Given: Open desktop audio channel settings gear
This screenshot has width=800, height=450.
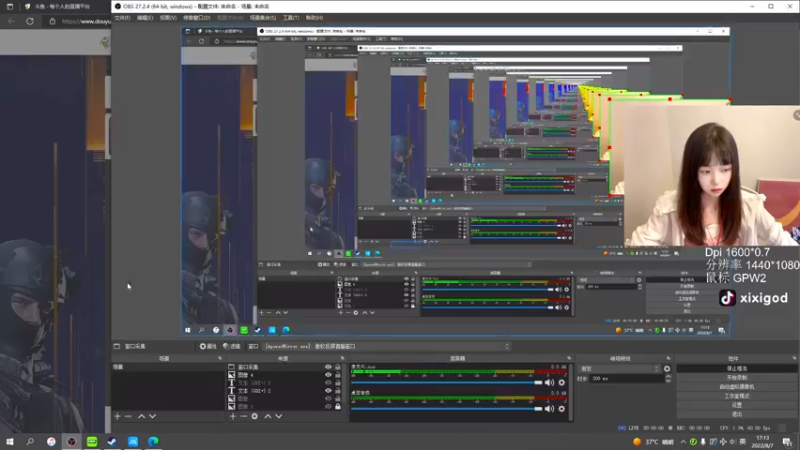Looking at the screenshot, I should click(x=562, y=409).
